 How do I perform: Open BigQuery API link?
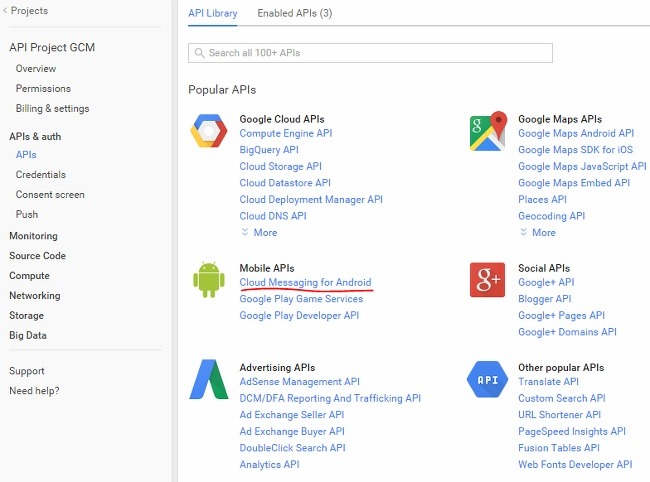pyautogui.click(x=269, y=150)
